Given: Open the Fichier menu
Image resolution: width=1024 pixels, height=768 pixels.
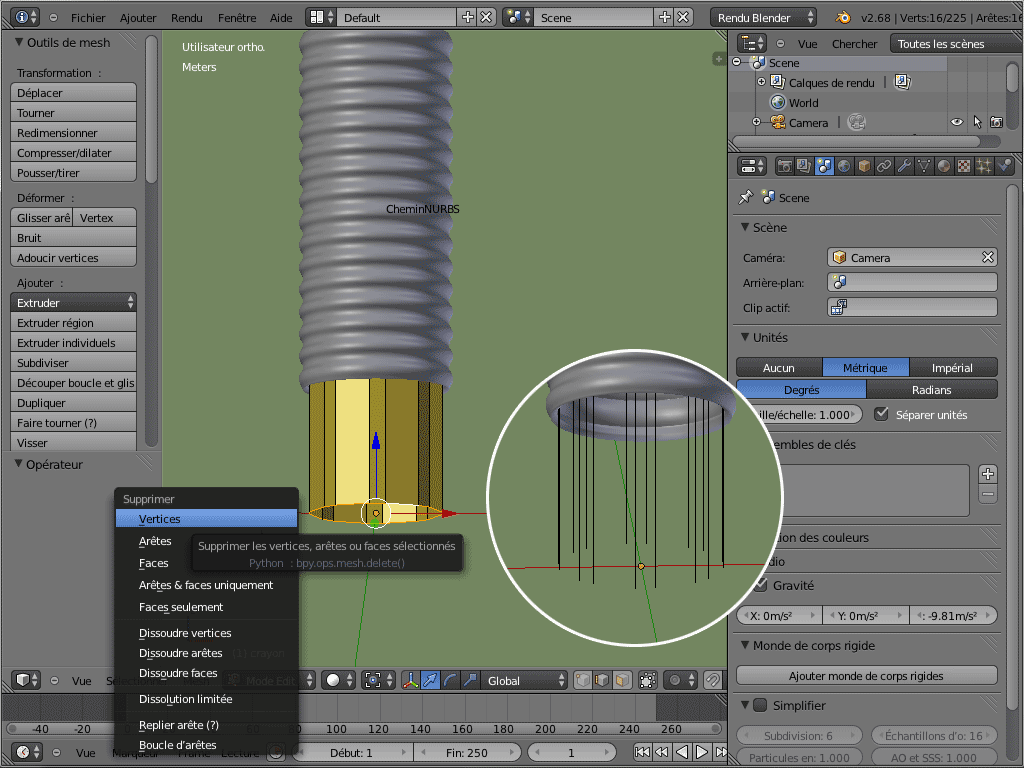Looking at the screenshot, I should point(88,18).
